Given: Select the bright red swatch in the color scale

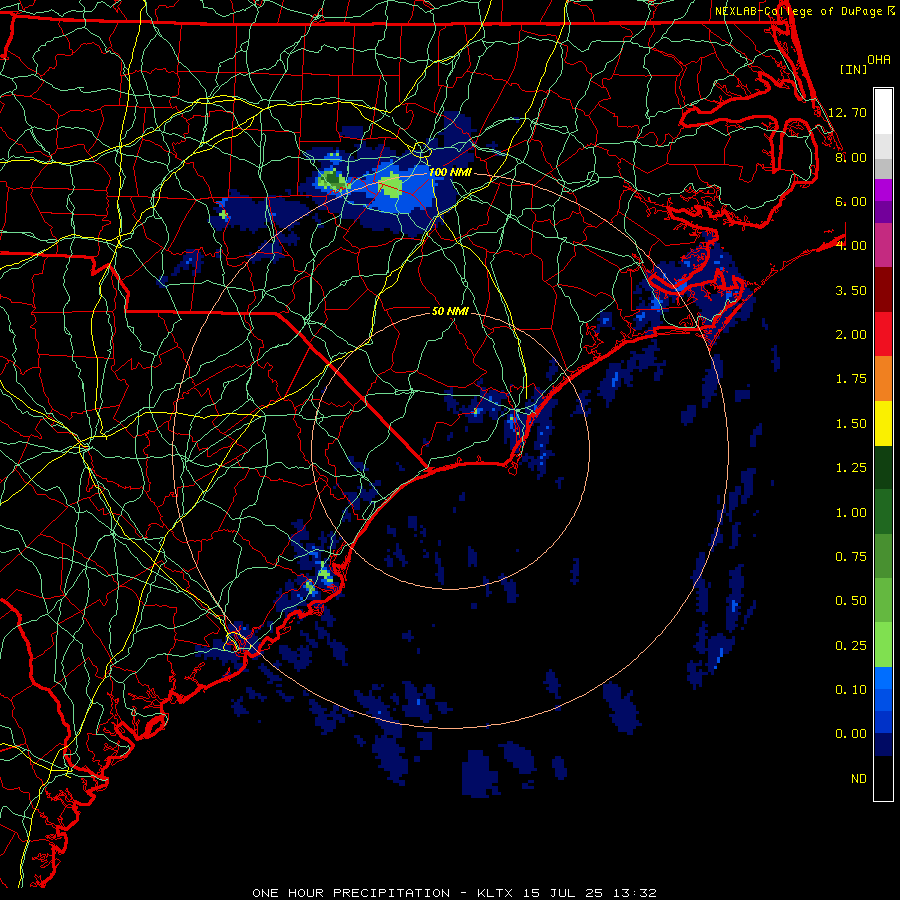Looking at the screenshot, I should click(x=883, y=334).
